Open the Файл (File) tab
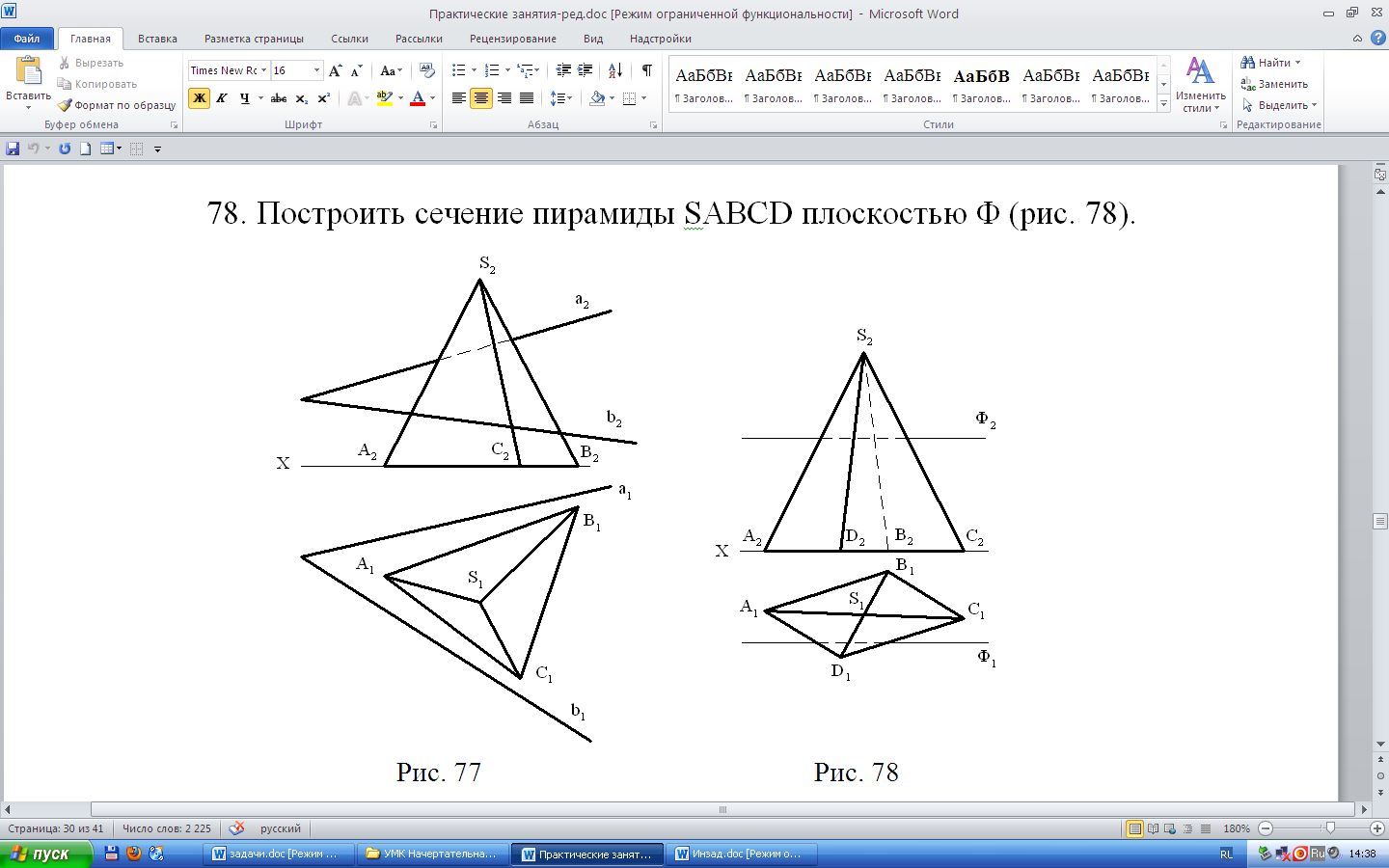Image resolution: width=1389 pixels, height=868 pixels. click(27, 39)
